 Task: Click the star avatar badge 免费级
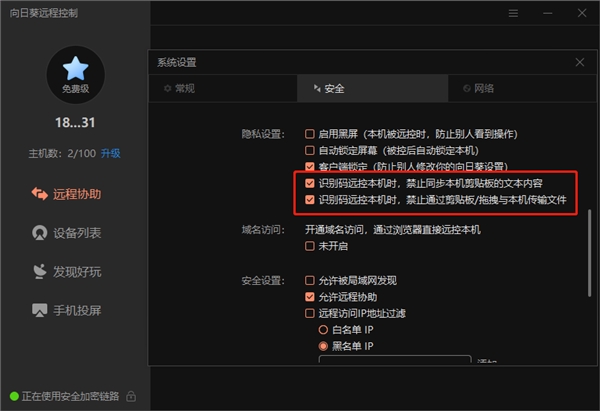[x=75, y=75]
